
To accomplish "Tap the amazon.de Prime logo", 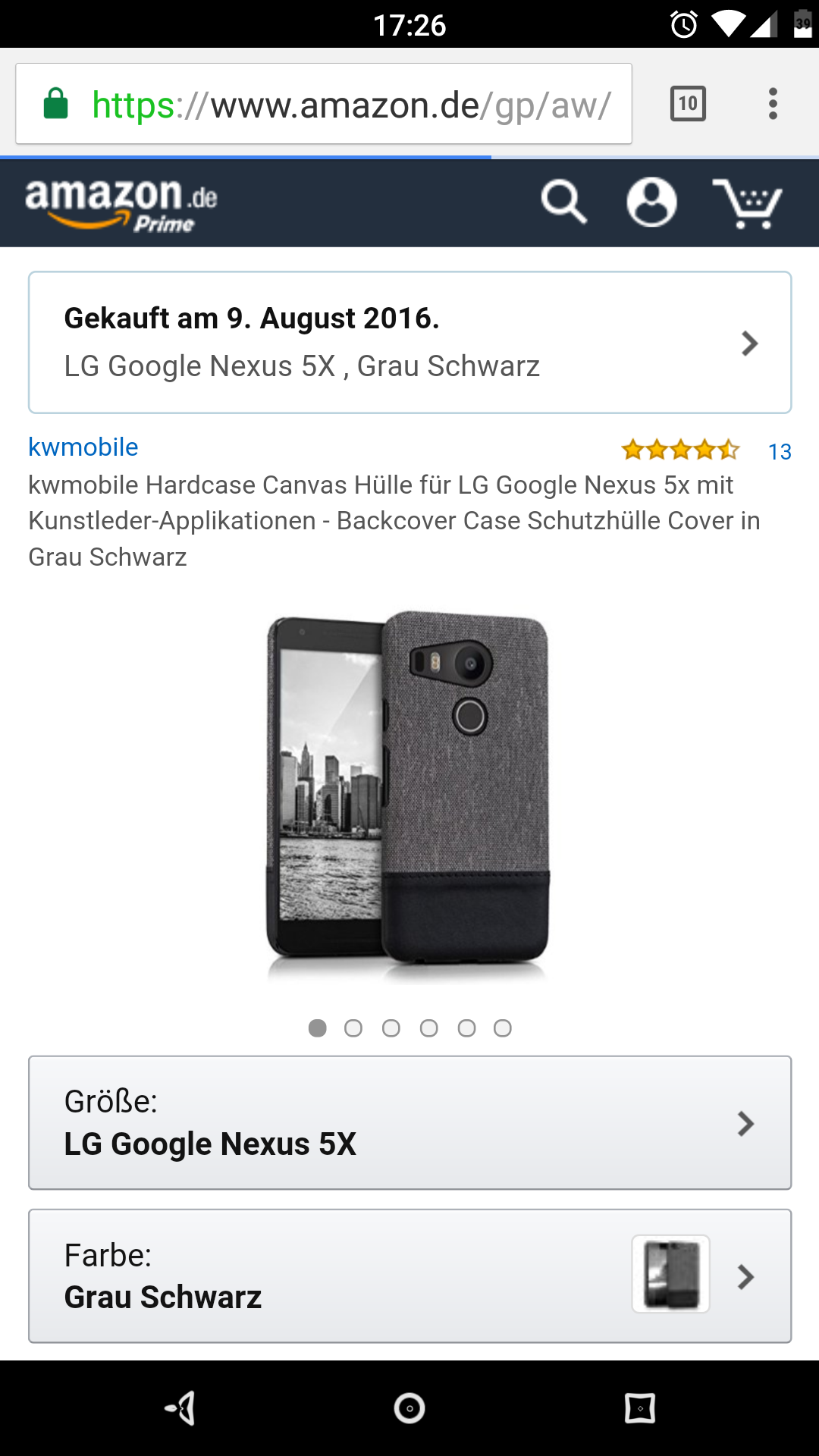I will (x=121, y=204).
